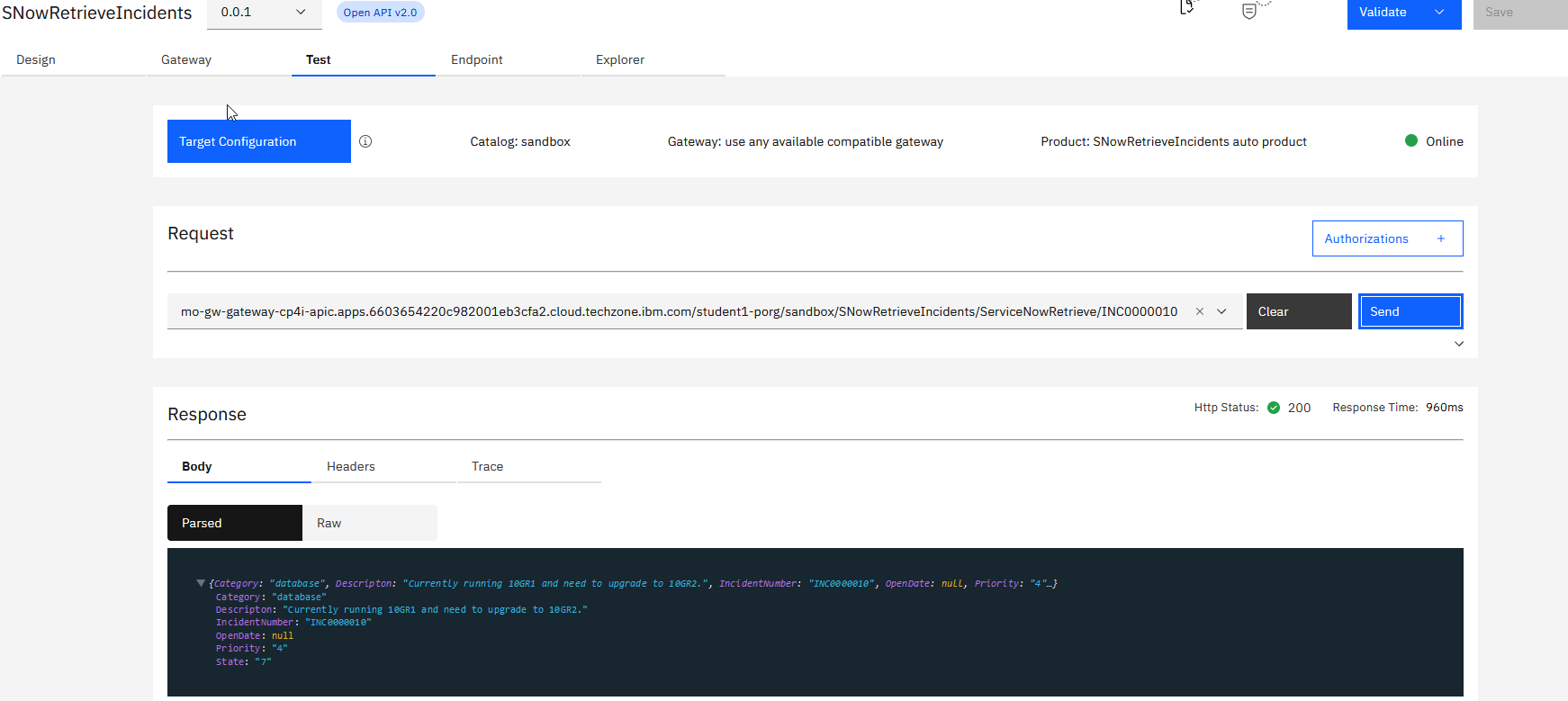Switch to the Gateway tab
1568x701 pixels.
(219, 60)
